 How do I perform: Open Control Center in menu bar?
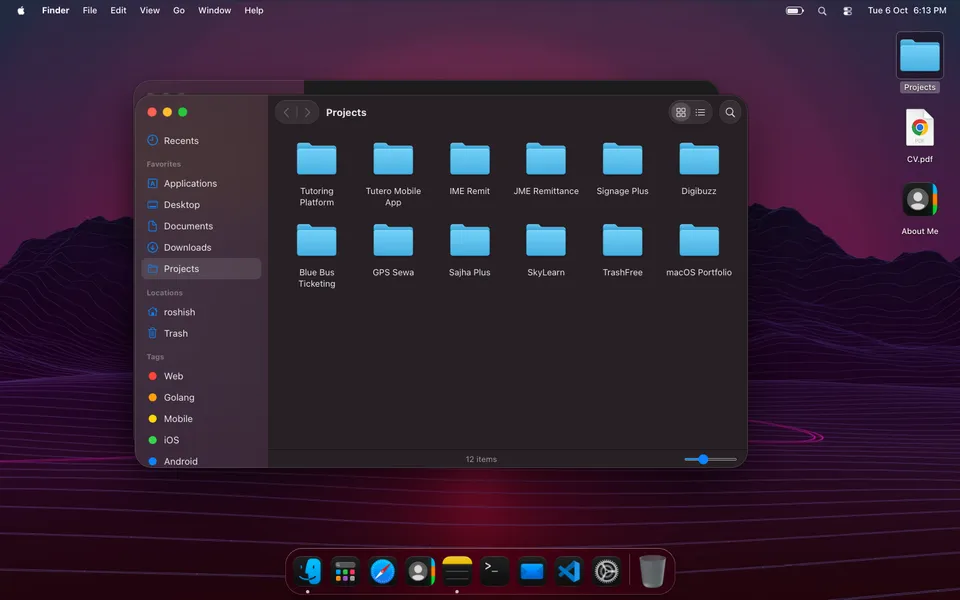pyautogui.click(x=847, y=10)
